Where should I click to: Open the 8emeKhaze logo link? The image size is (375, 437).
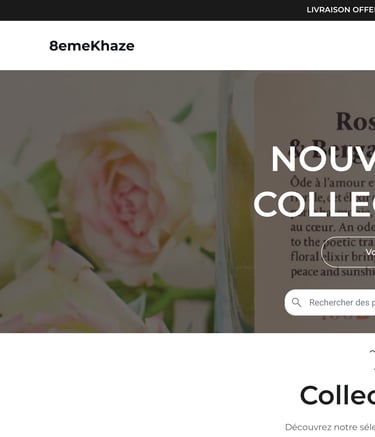click(92, 46)
